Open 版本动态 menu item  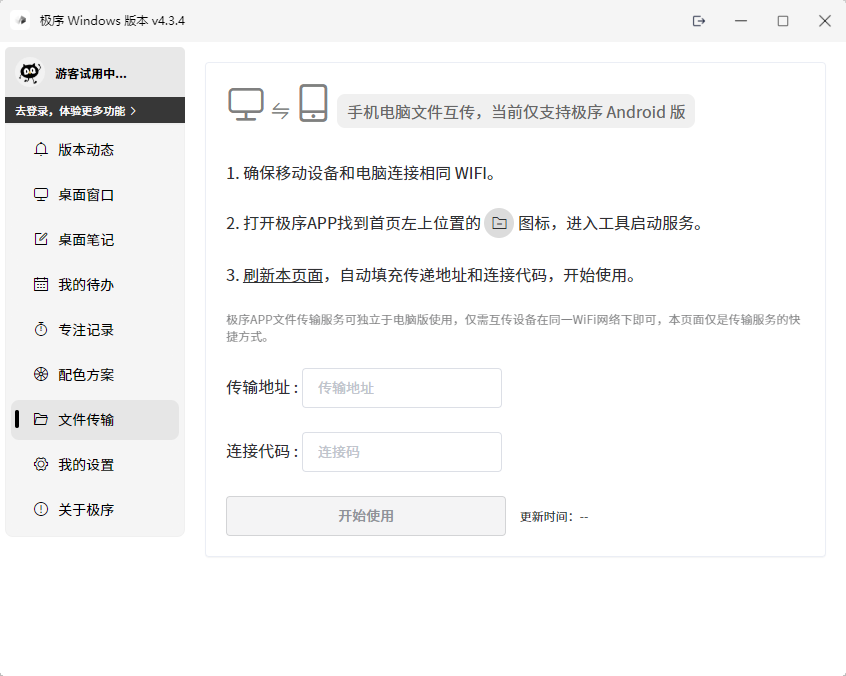click(x=95, y=149)
